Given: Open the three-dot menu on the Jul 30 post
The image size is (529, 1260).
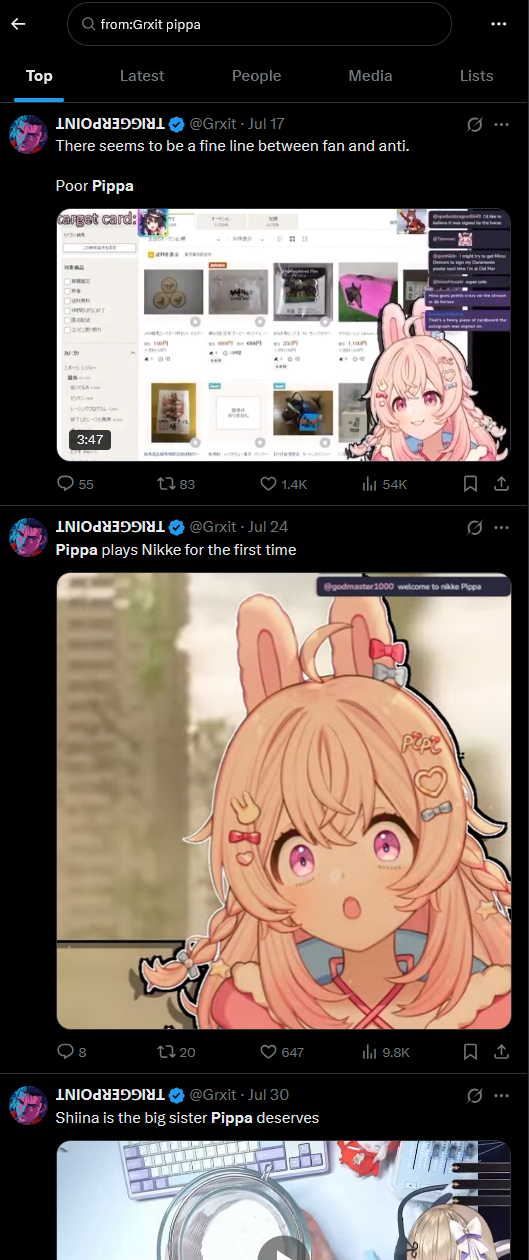Looking at the screenshot, I should point(502,1095).
